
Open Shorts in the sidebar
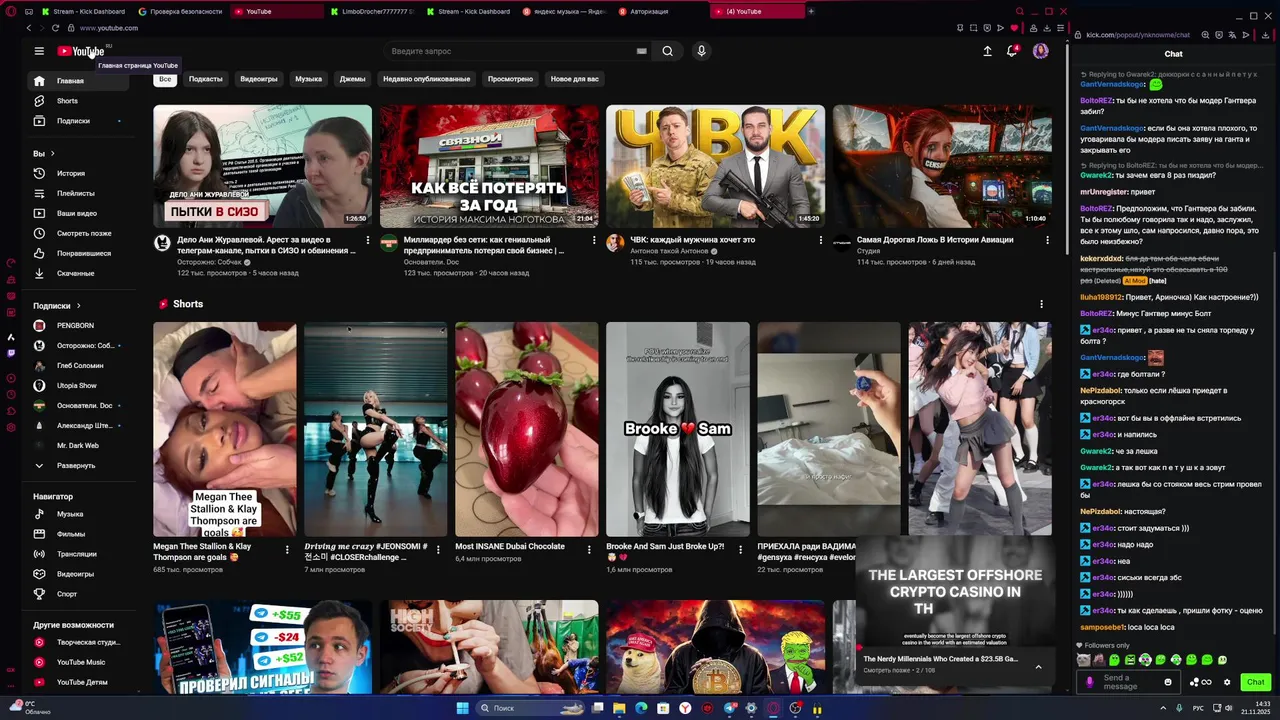[78, 101]
